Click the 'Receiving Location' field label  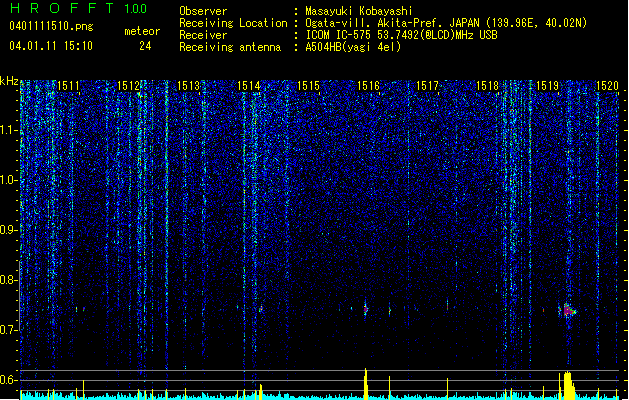(x=233, y=23)
